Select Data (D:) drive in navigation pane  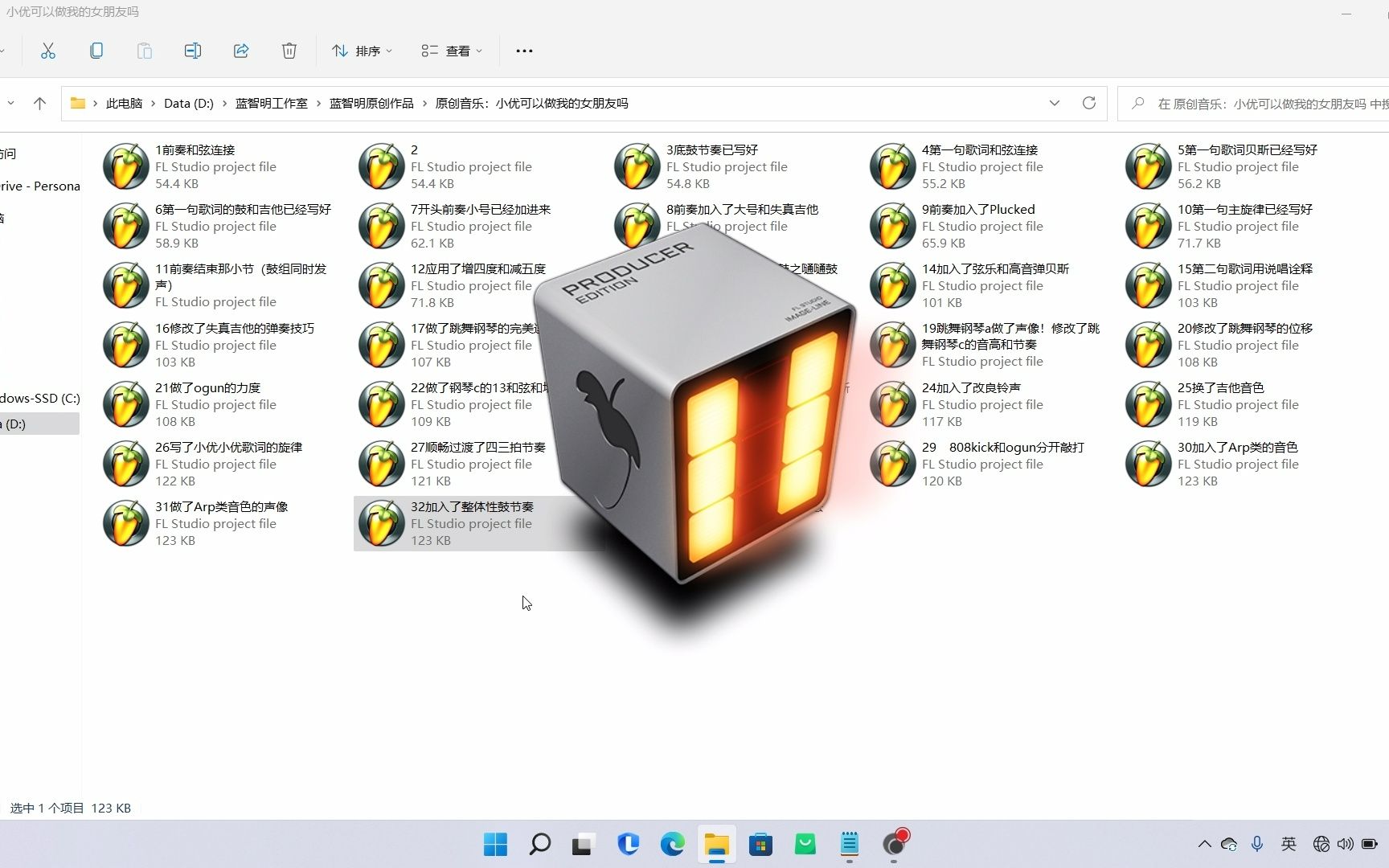(x=39, y=424)
